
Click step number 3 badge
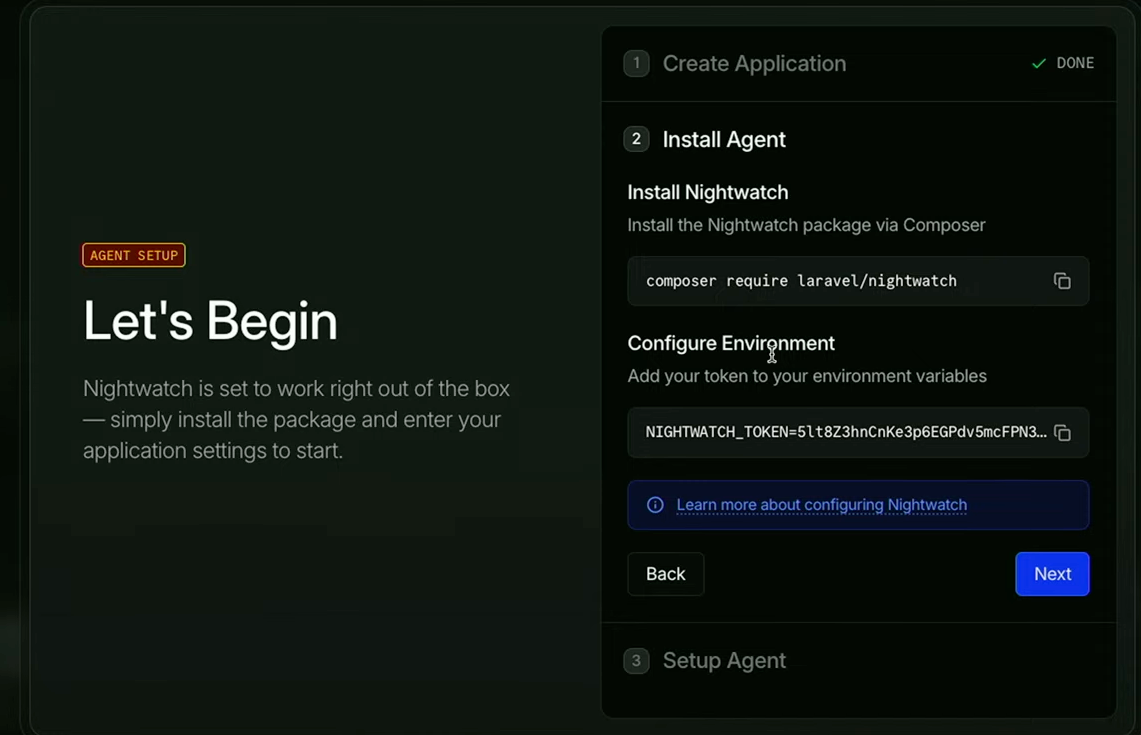(636, 661)
